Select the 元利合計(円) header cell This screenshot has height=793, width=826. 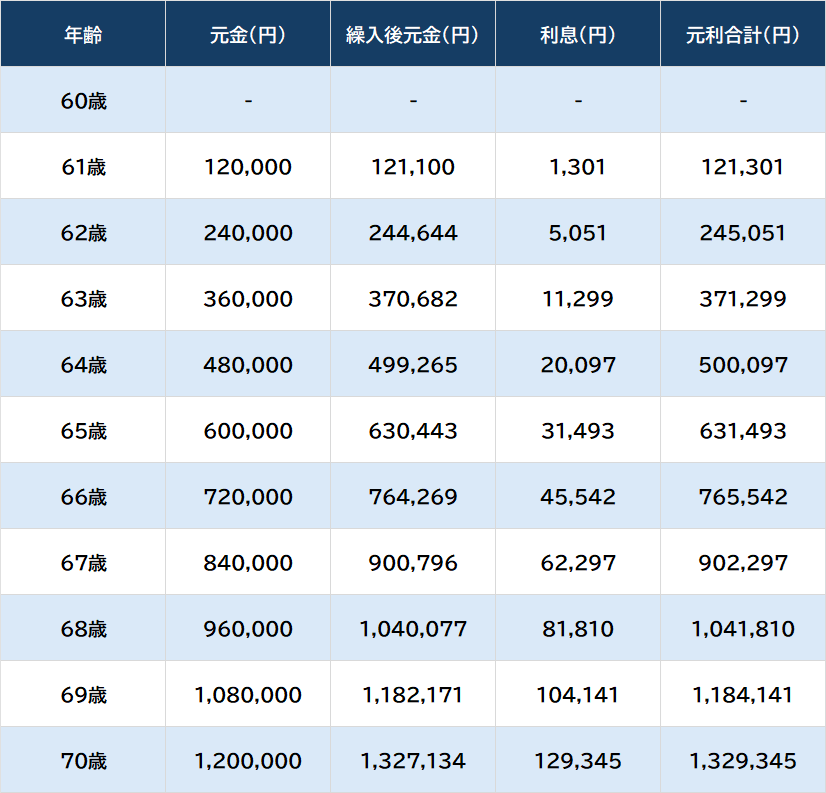pyautogui.click(x=743, y=34)
